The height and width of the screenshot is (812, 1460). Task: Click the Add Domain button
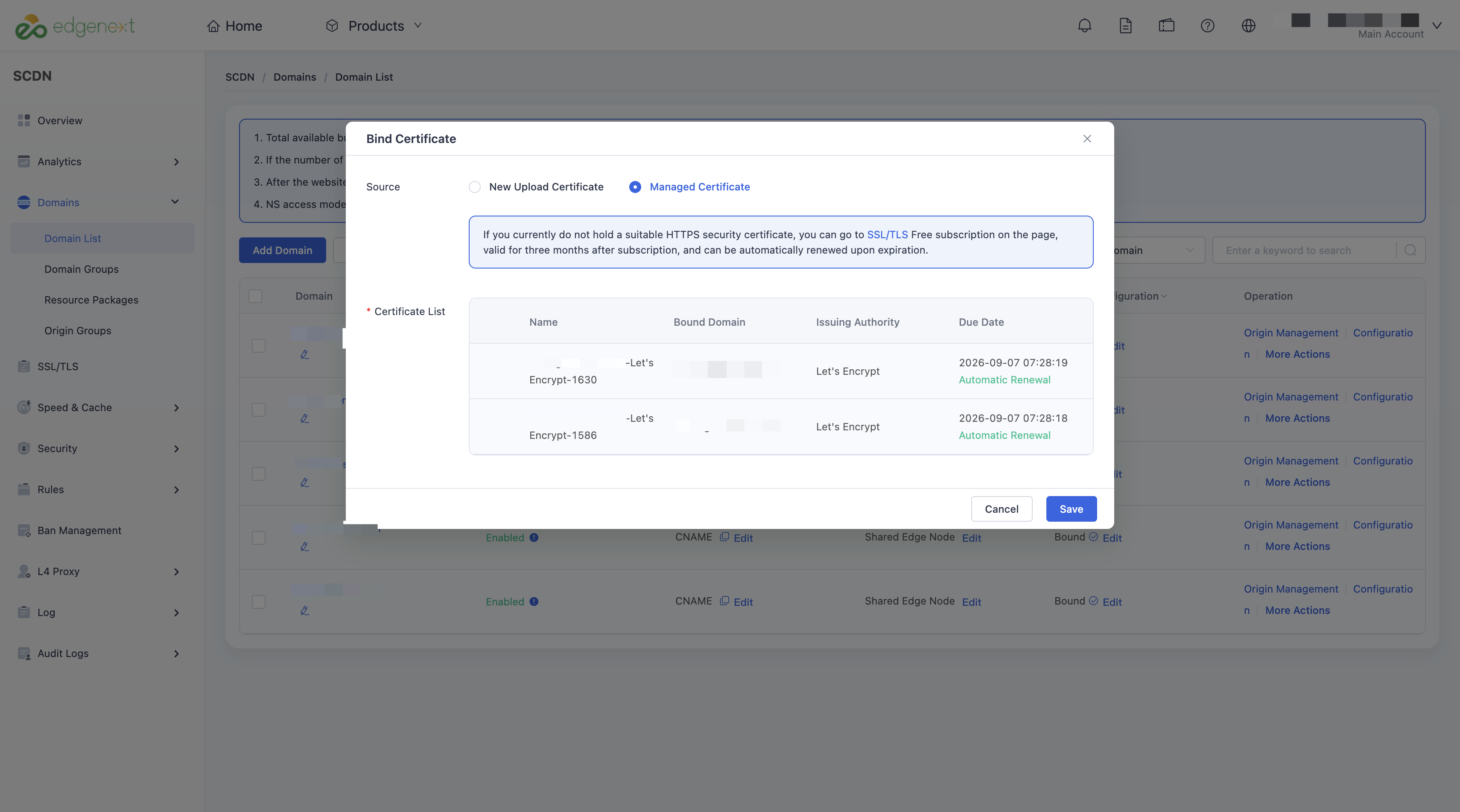[282, 250]
